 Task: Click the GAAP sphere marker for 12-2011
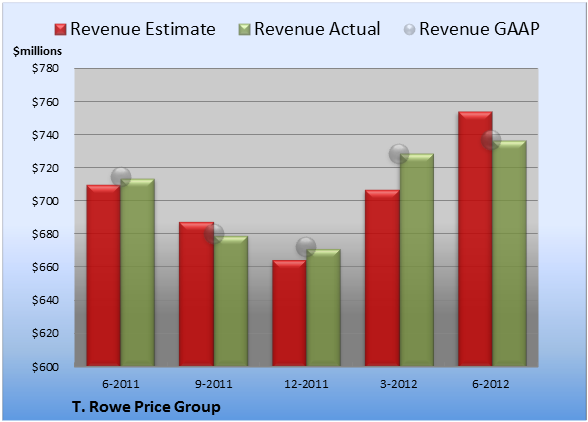tap(306, 247)
